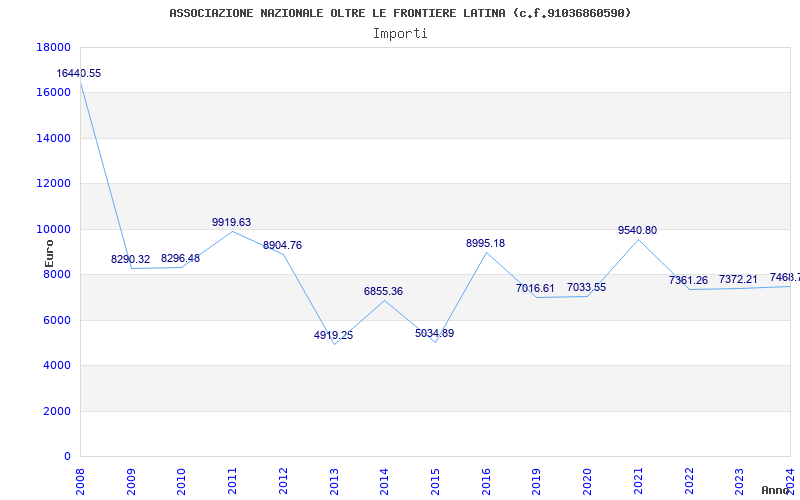Select the 5034.89 data label
This screenshot has width=800, height=500.
click(x=434, y=333)
